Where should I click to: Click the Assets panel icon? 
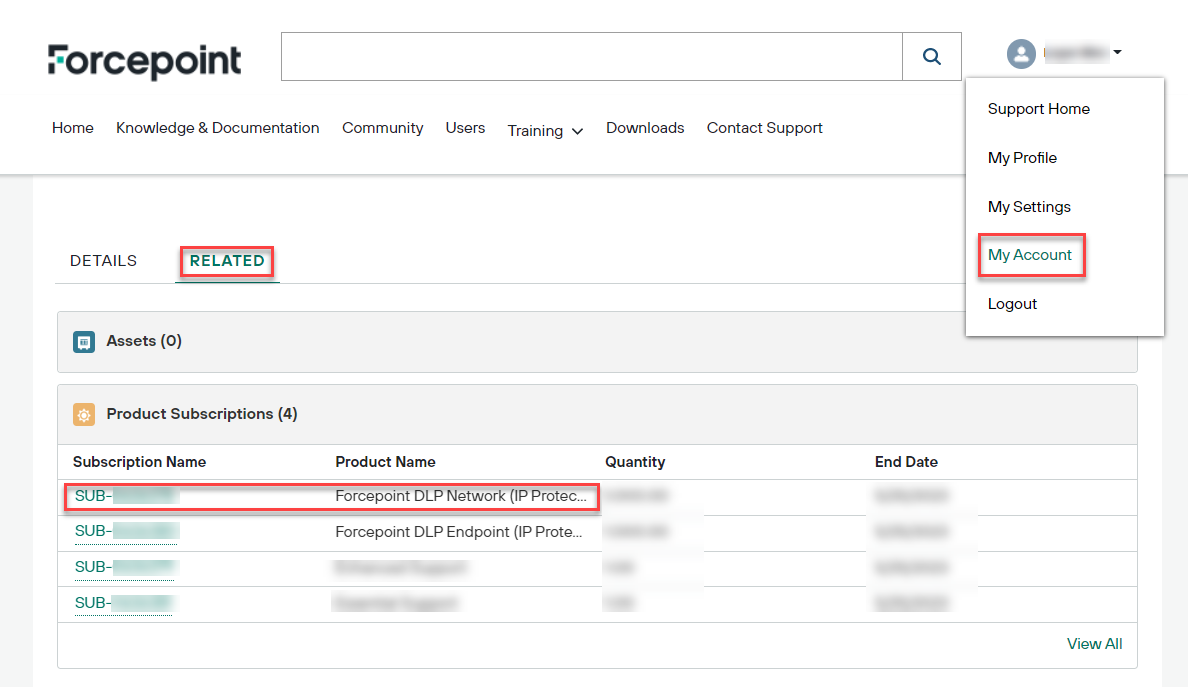click(83, 341)
